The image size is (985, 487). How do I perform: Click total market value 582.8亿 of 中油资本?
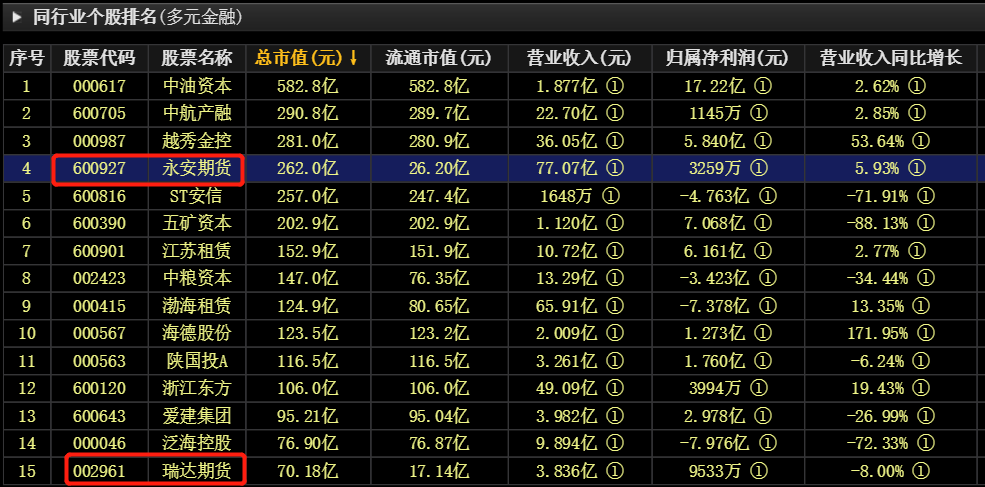(x=307, y=86)
